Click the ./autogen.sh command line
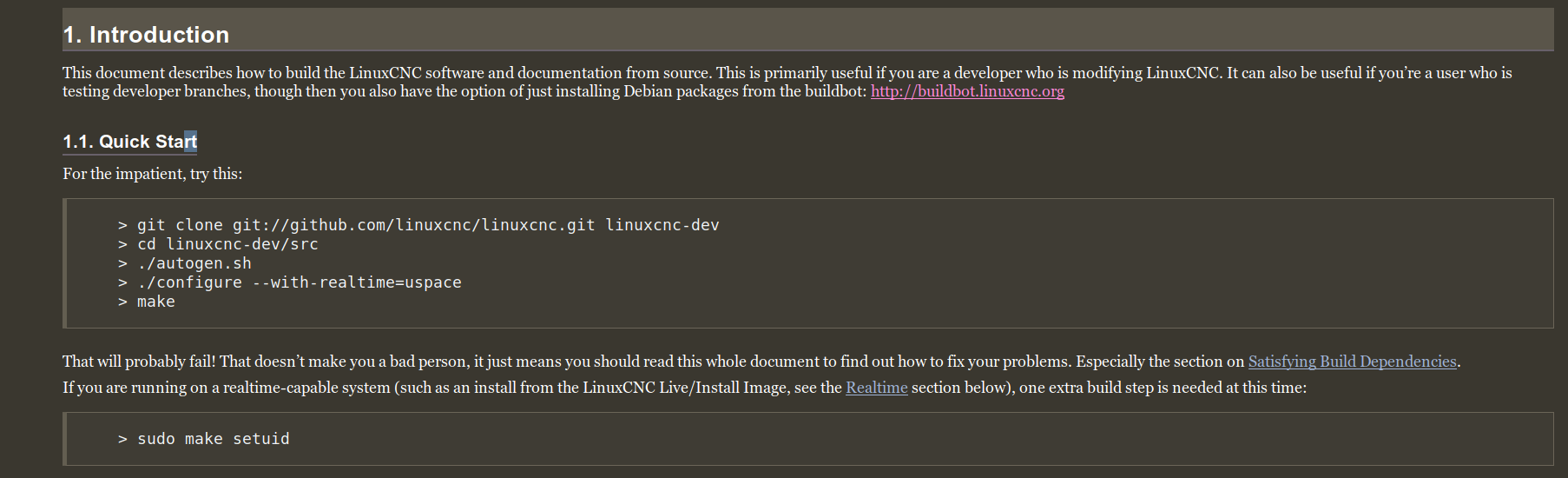 pos(185,263)
